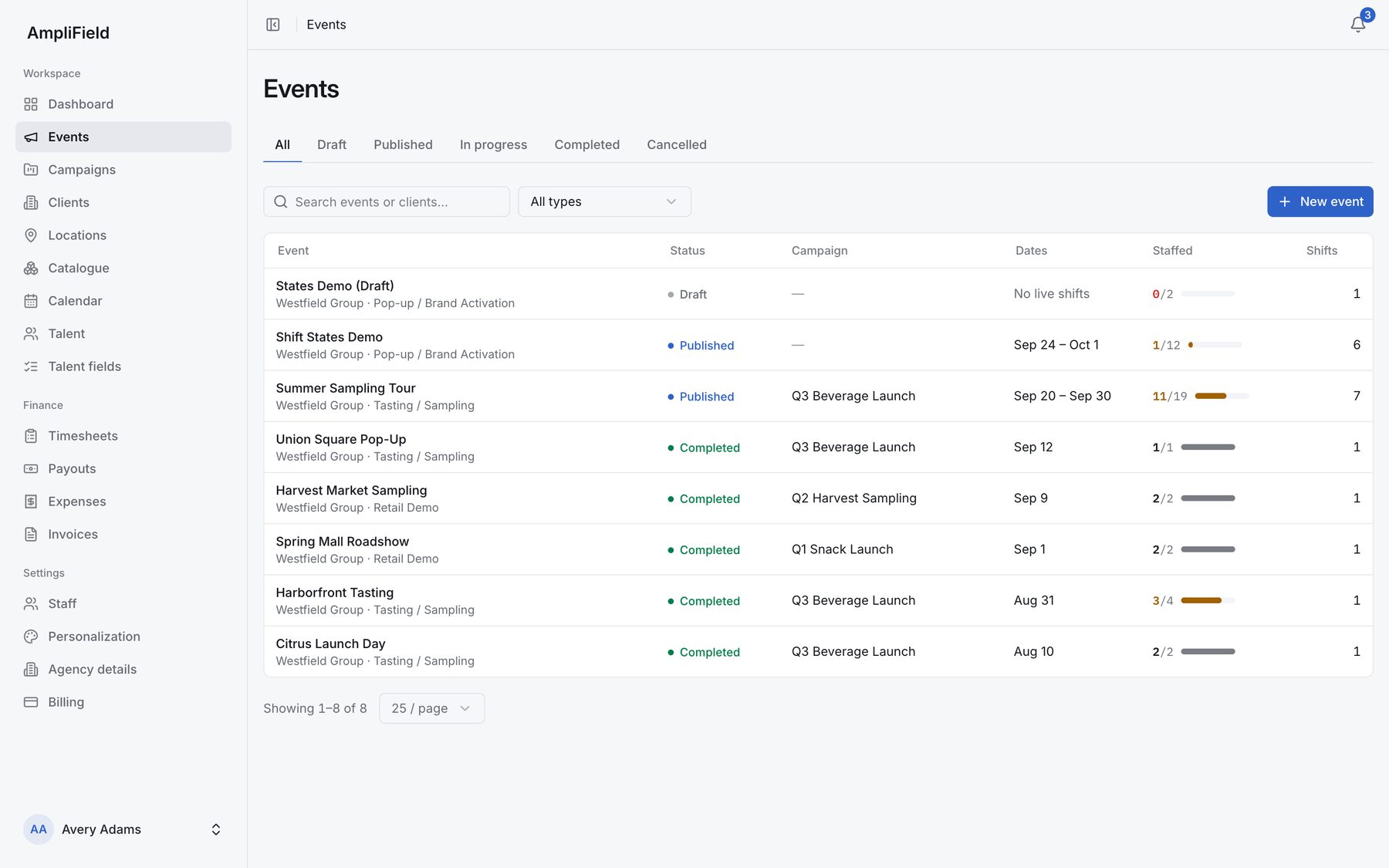Collapse the sidebar with the panel icon
This screenshot has width=1389, height=868.
(273, 25)
